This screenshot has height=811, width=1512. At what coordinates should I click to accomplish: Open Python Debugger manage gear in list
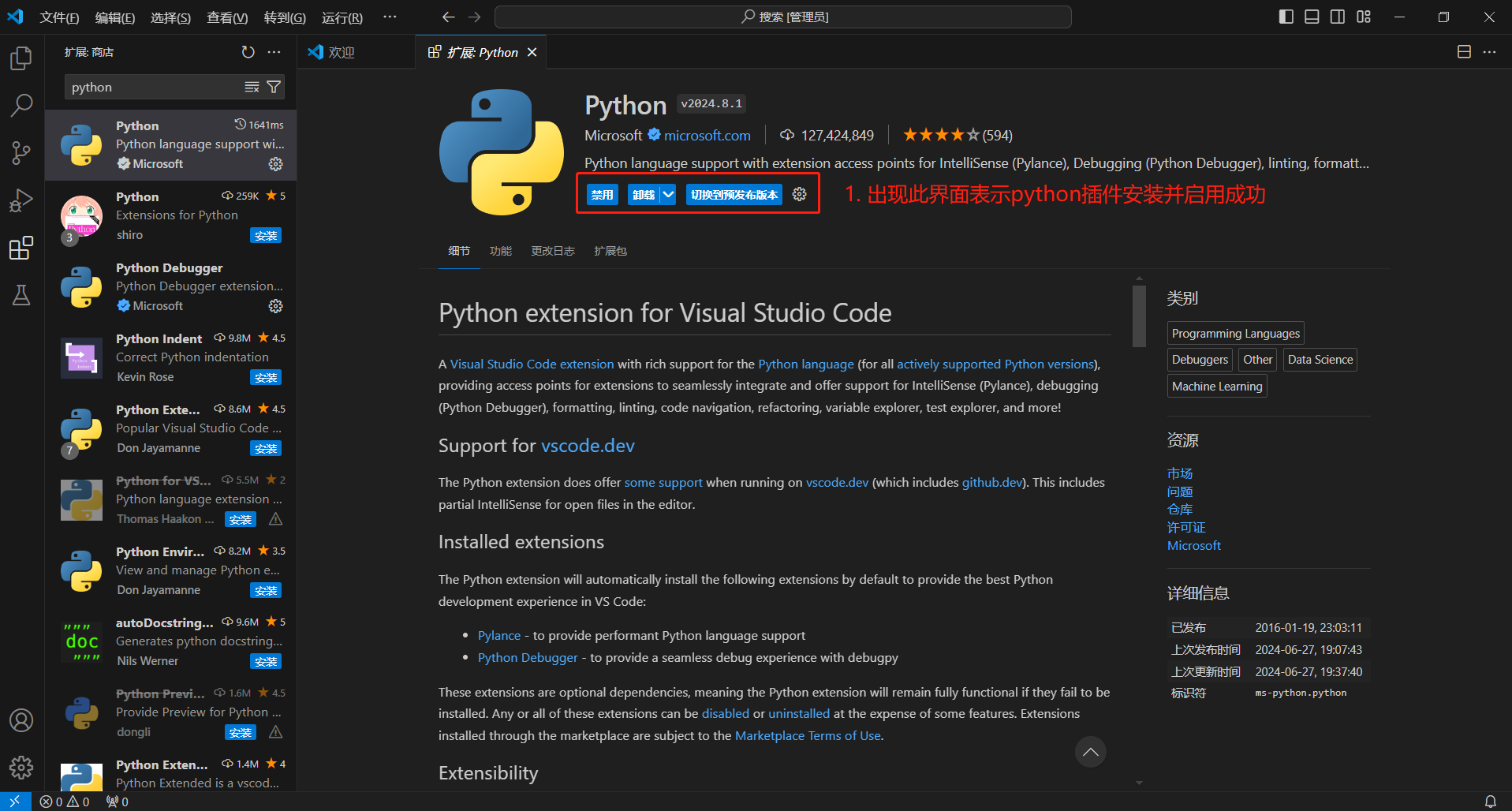pos(275,306)
